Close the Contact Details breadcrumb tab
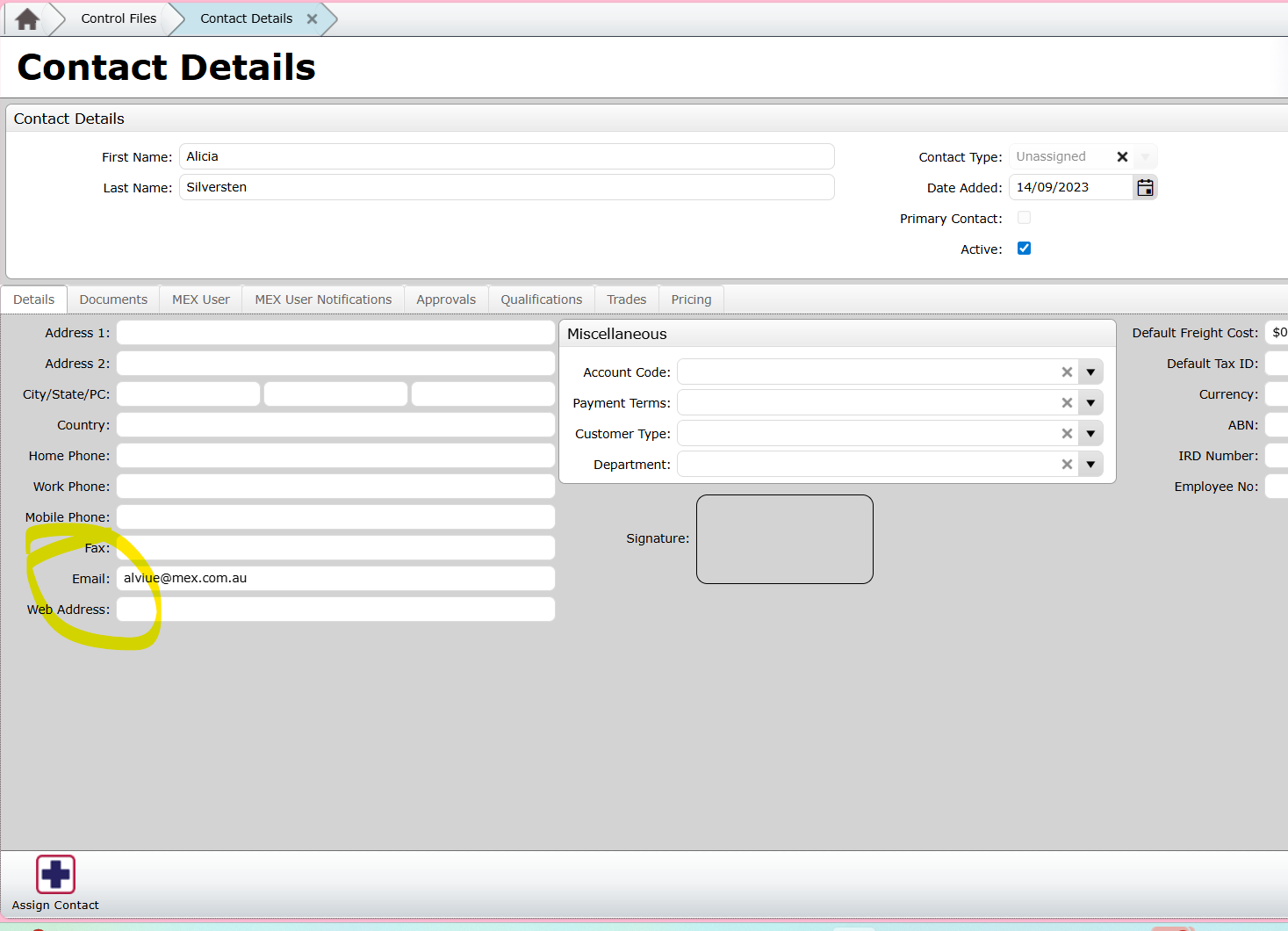 pos(312,18)
